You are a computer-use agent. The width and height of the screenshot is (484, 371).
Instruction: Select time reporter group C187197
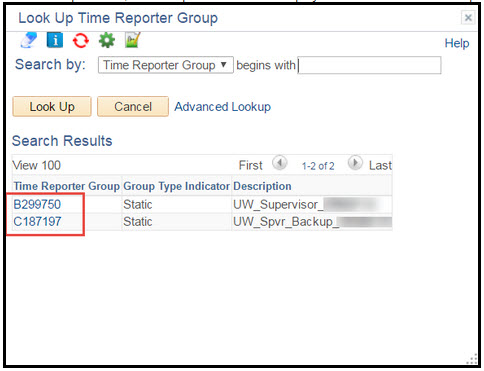pos(37,221)
